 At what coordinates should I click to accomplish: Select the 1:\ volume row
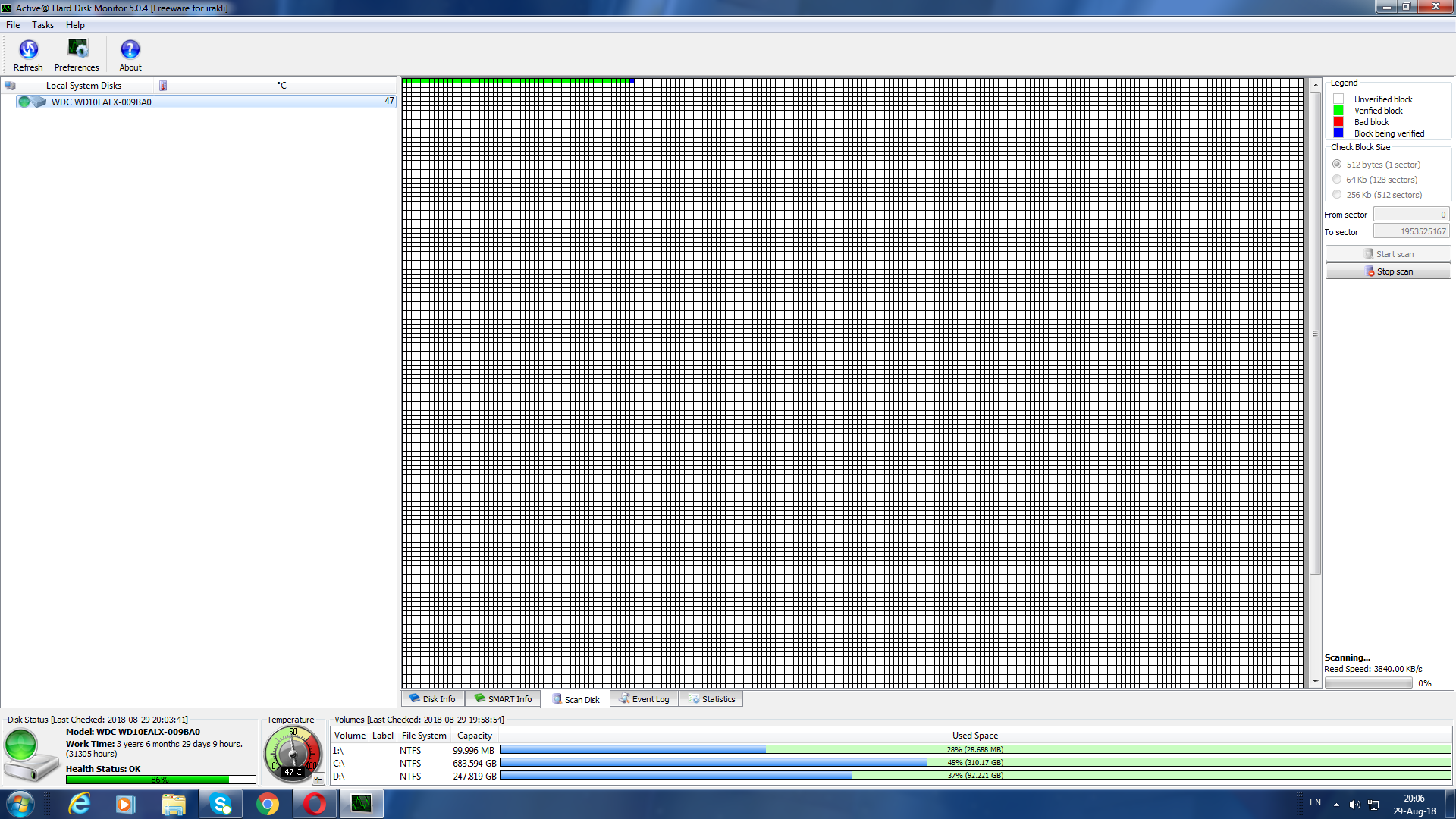[891, 751]
